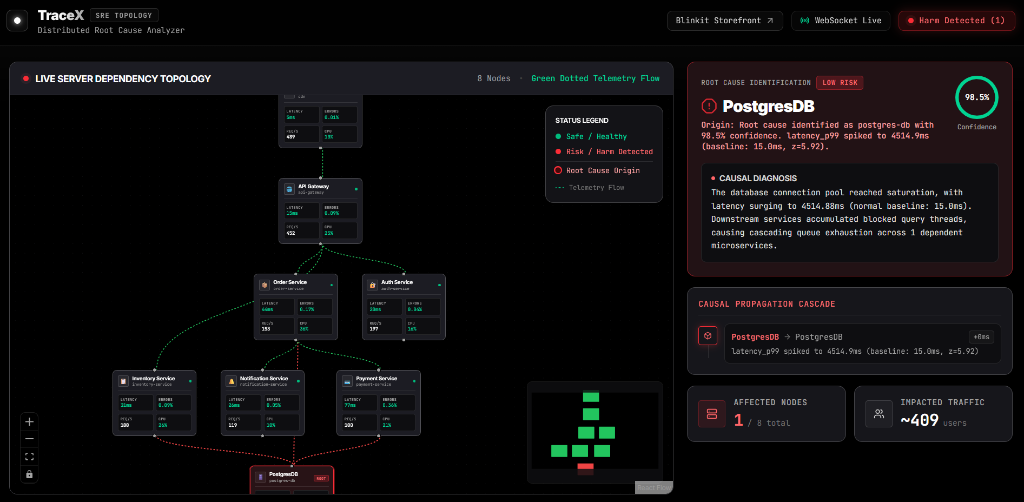Click the WebSocket Live status button

tap(840, 20)
